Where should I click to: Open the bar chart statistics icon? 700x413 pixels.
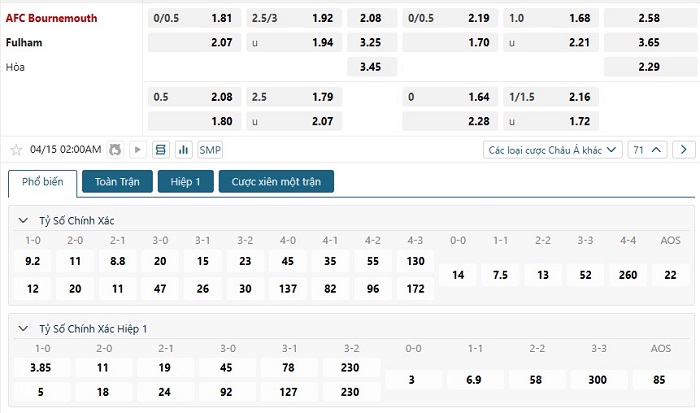point(183,150)
